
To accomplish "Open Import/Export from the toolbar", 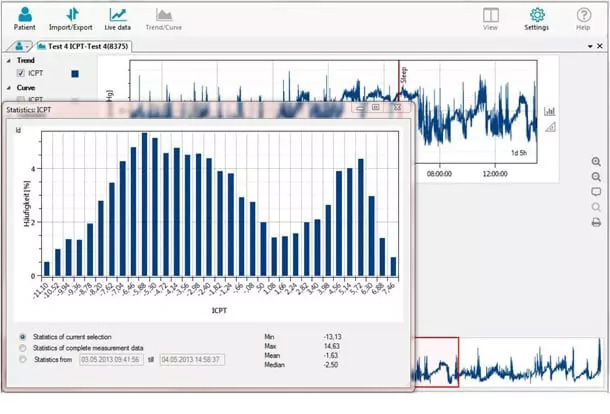I will point(71,19).
